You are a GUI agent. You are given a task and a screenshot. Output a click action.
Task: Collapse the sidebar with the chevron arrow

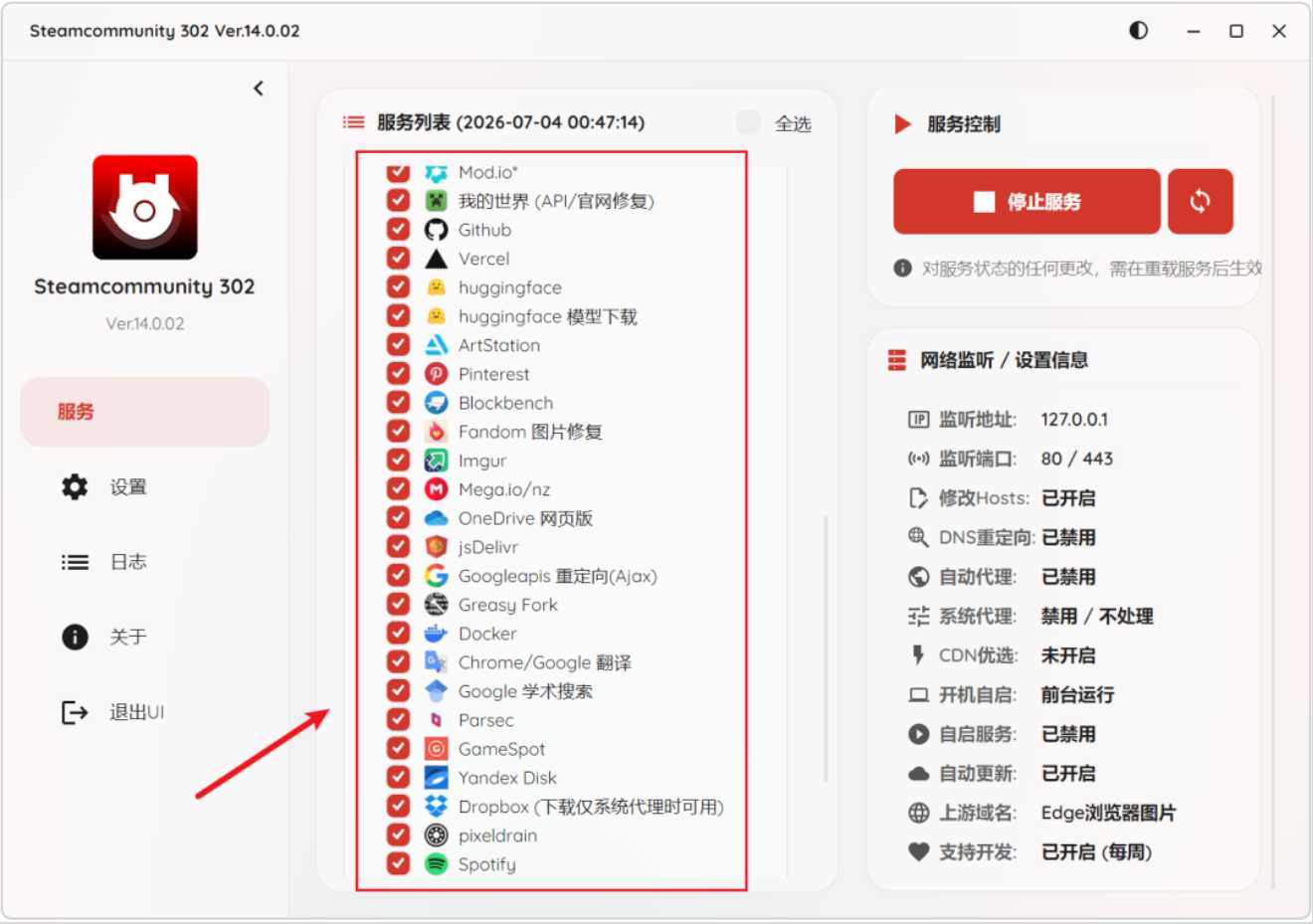[259, 89]
